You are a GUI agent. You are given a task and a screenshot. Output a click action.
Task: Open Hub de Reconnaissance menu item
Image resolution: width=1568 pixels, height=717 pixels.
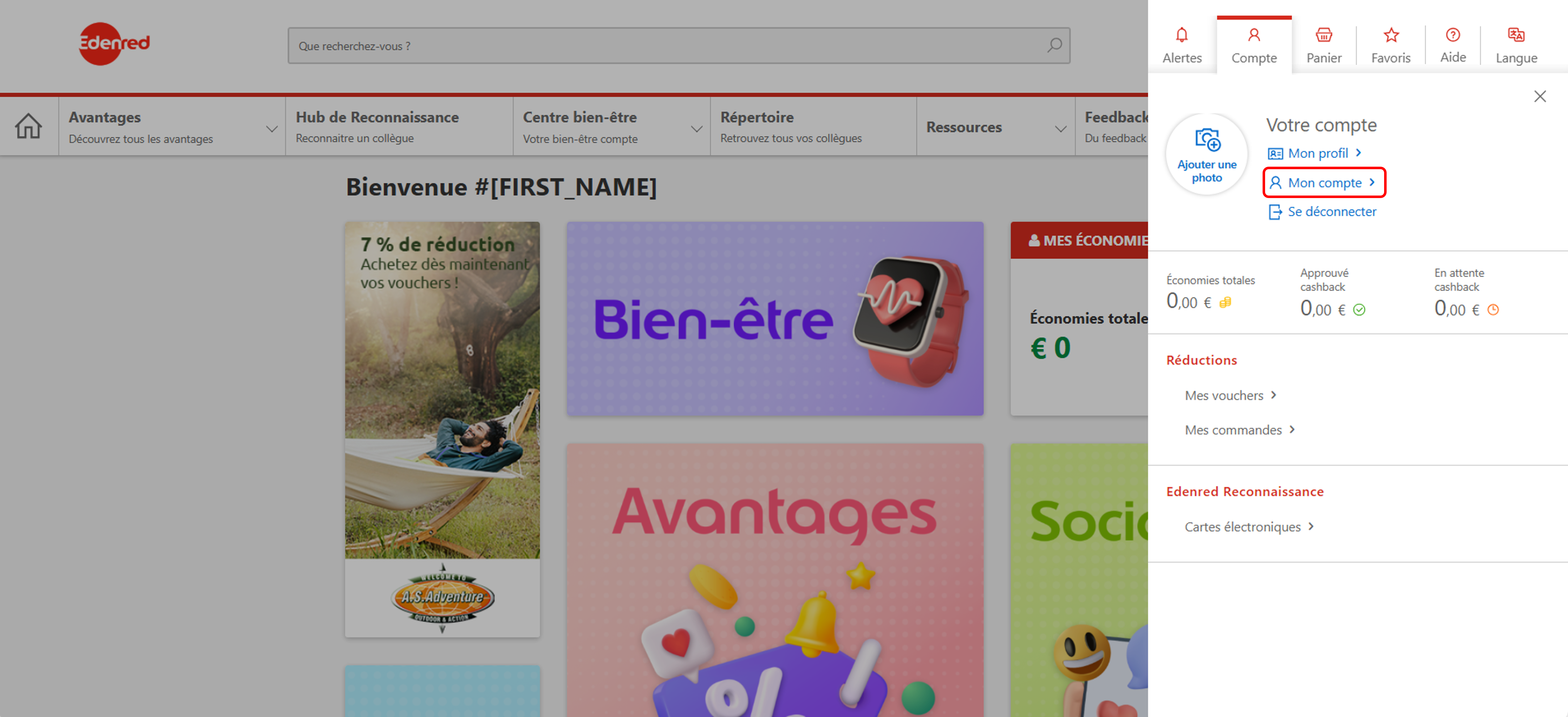coord(399,126)
